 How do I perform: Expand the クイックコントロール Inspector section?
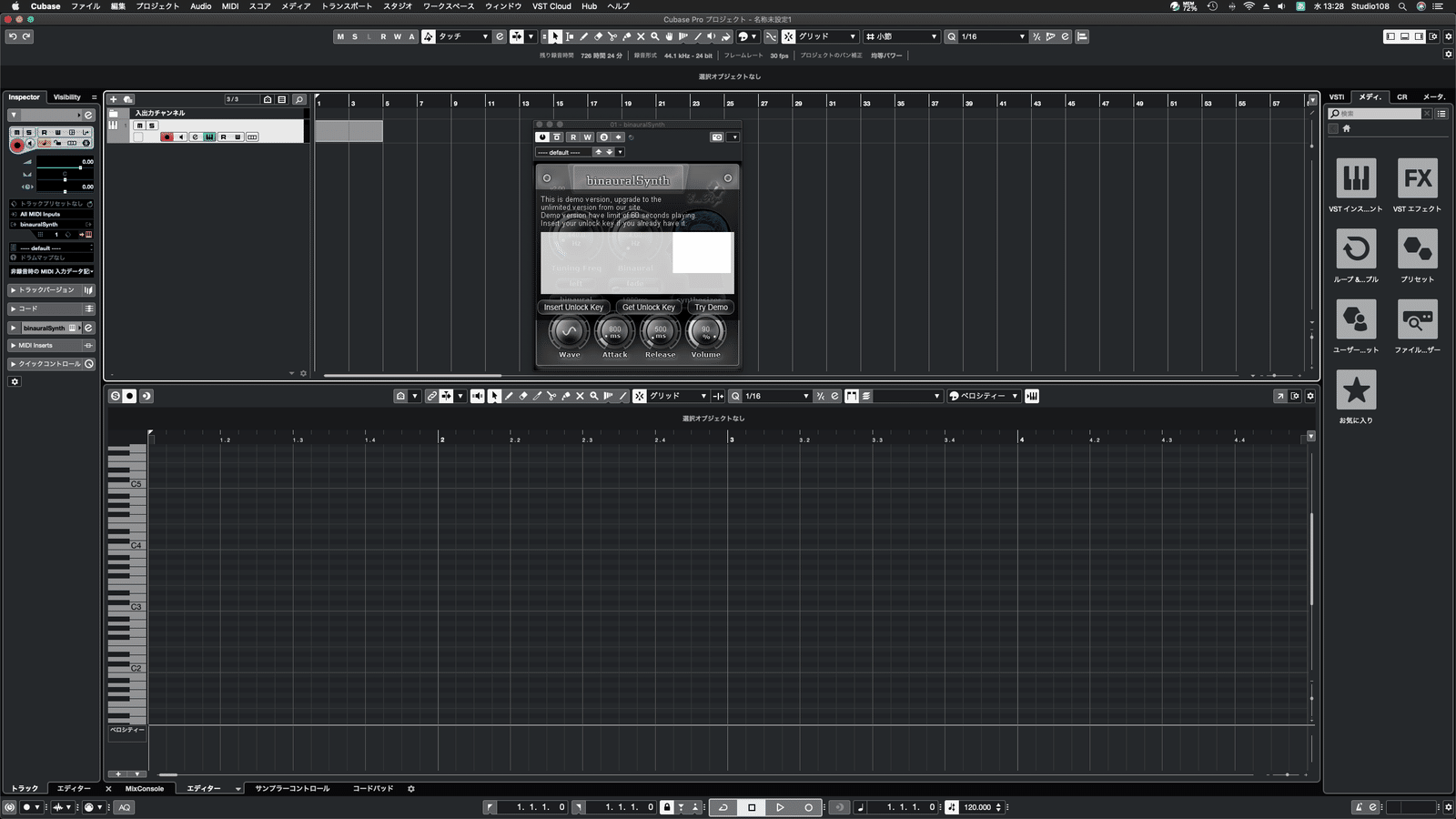52,364
